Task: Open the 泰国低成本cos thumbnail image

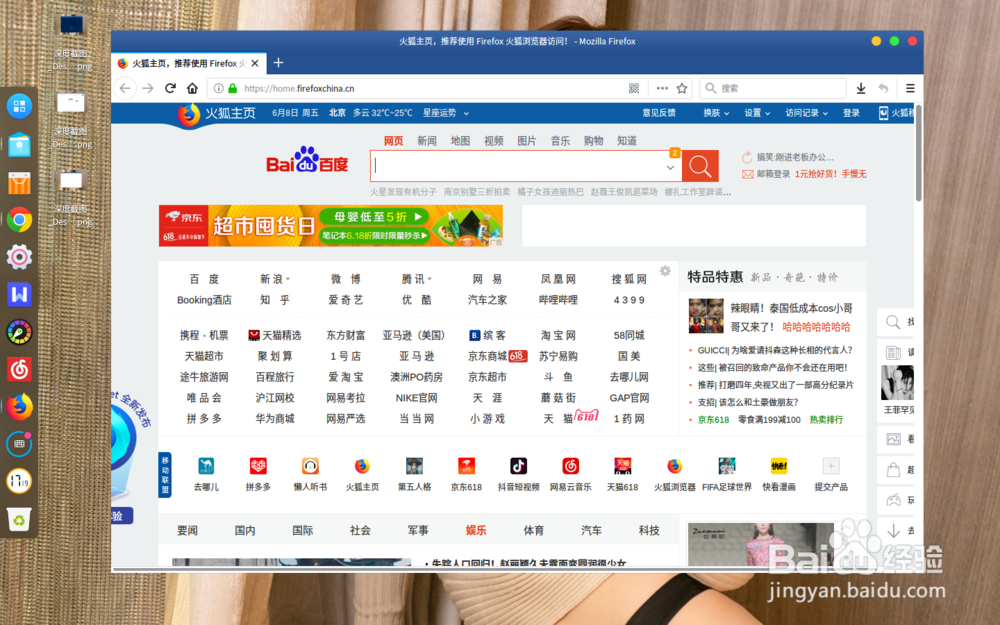Action: (x=706, y=316)
